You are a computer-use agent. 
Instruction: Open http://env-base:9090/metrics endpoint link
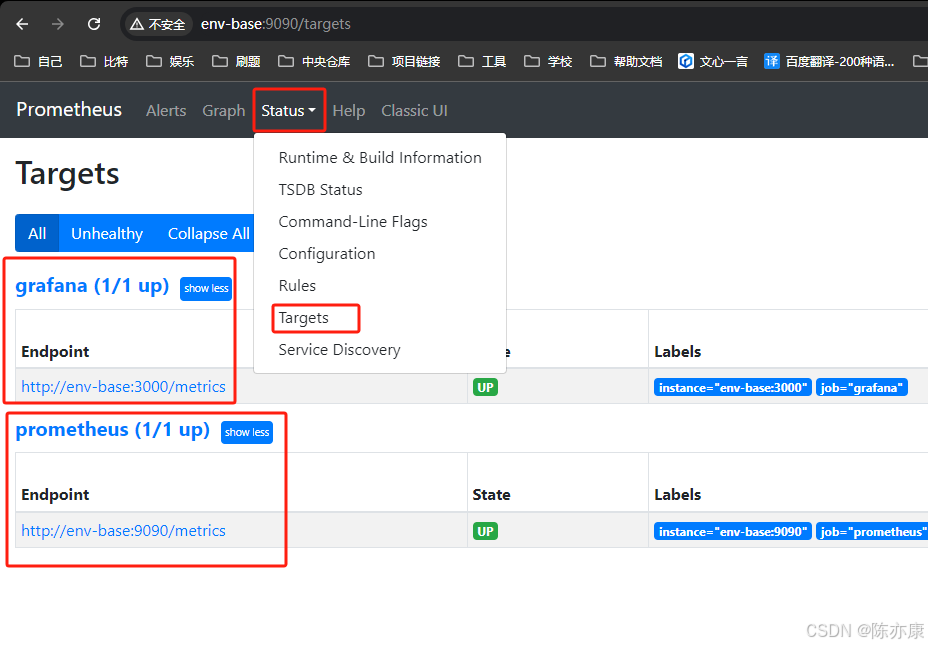tap(123, 531)
